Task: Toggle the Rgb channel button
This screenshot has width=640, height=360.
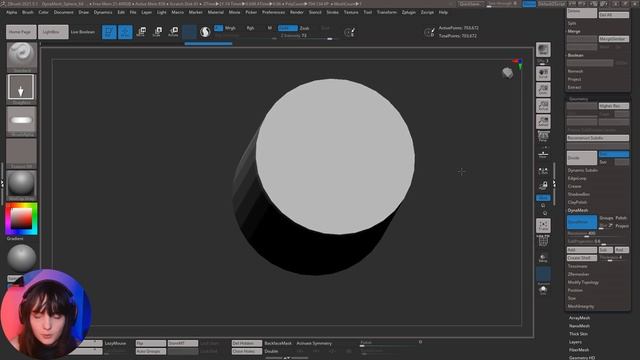Action: 250,28
